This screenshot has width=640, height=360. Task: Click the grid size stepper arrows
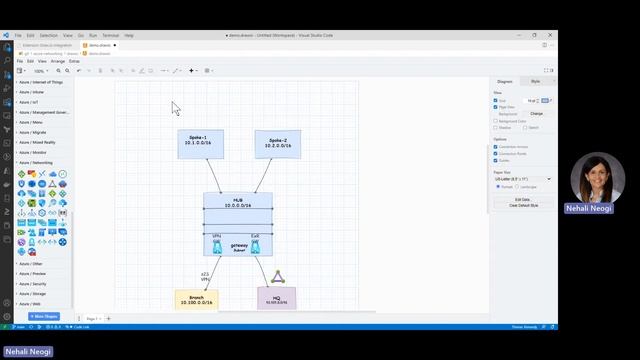[x=538, y=100]
